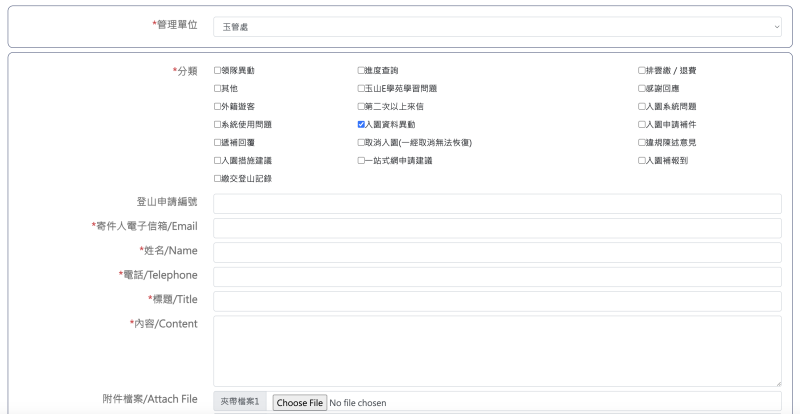
Task: Check the 領隊異動 checkbox
Action: pyautogui.click(x=218, y=70)
